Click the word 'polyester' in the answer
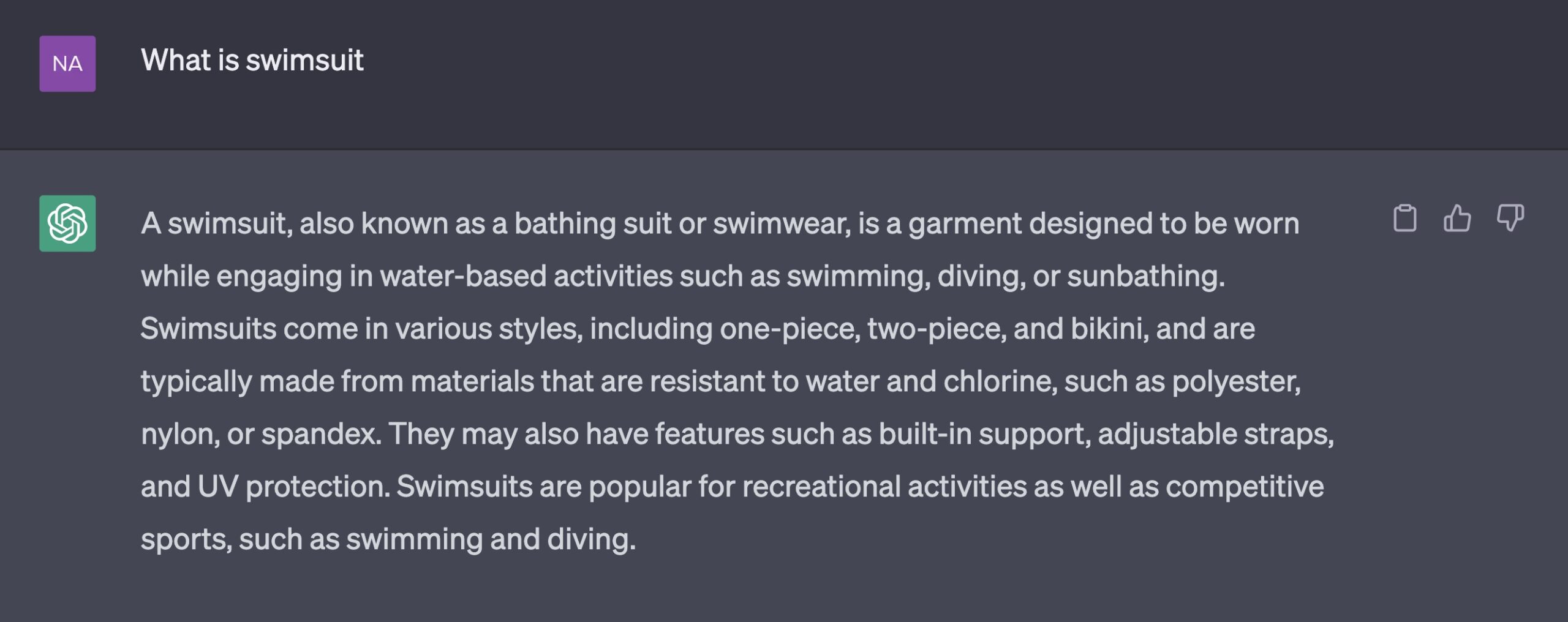This screenshot has height=622, width=1568. point(1234,383)
